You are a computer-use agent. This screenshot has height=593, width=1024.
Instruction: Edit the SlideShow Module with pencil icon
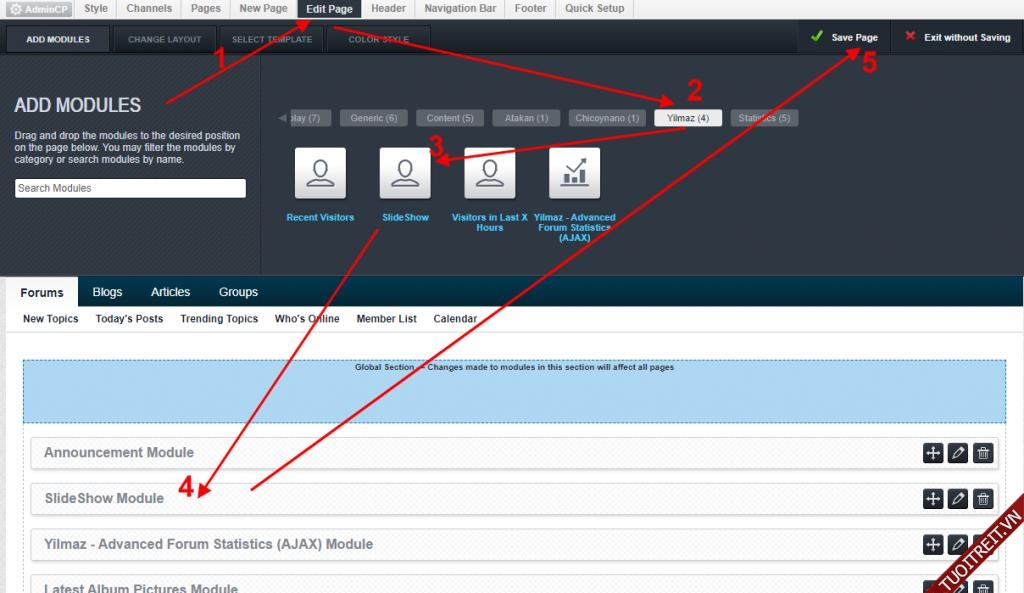click(x=958, y=499)
